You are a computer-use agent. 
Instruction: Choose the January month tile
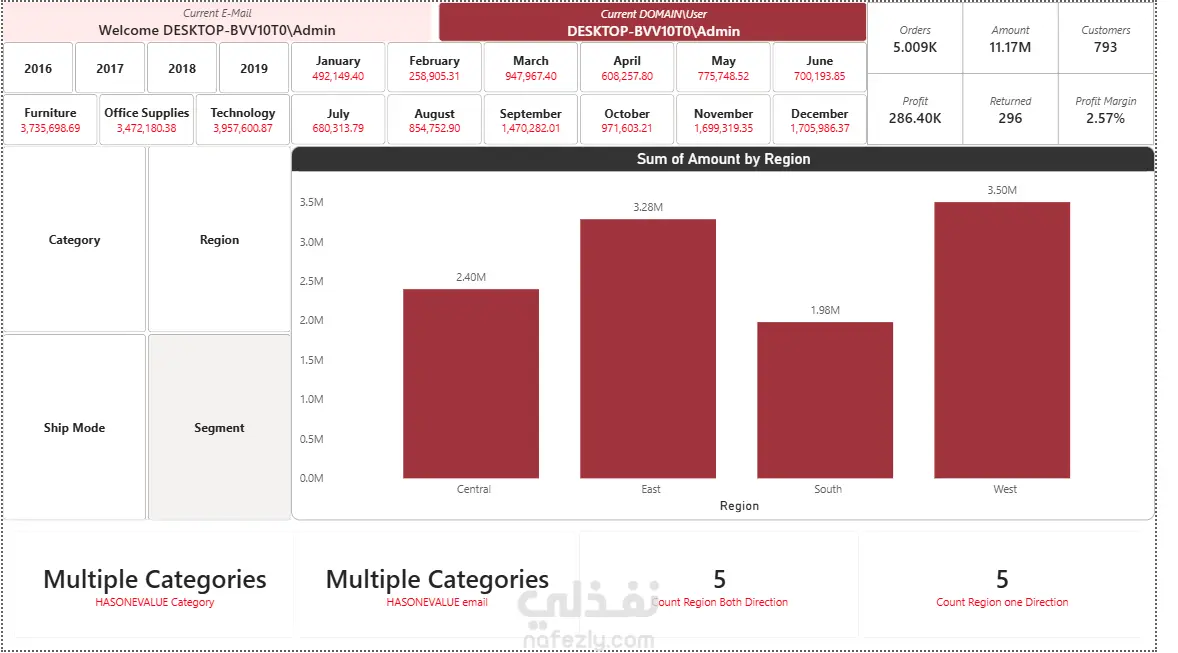point(338,68)
